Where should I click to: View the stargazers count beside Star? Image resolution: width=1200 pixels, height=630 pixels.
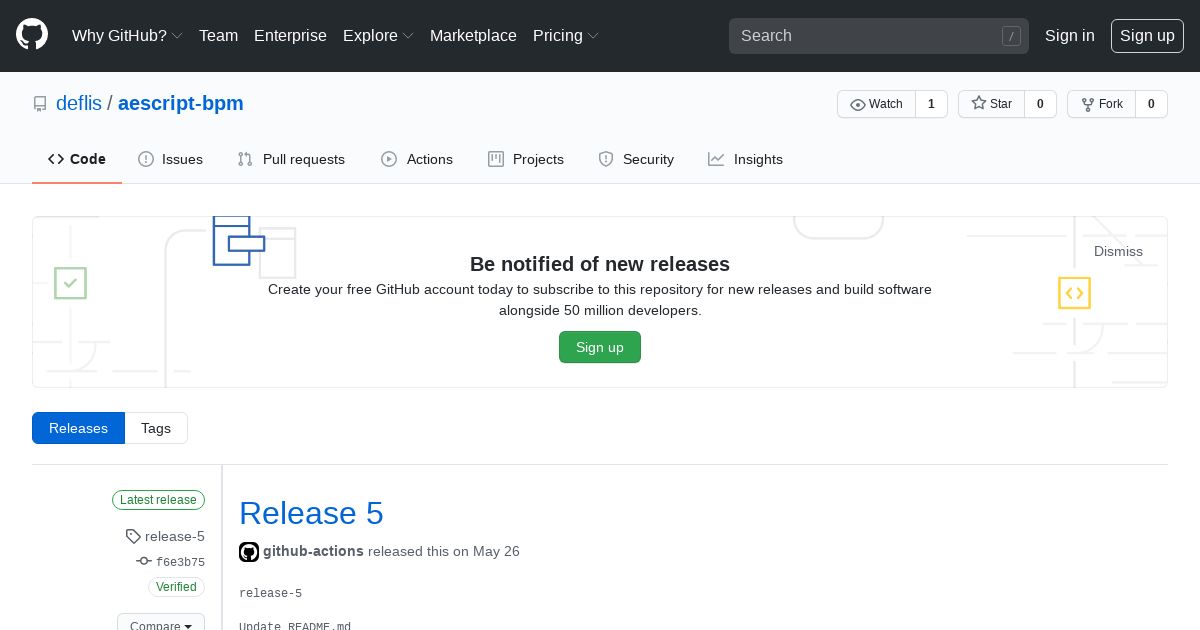pos(1040,104)
